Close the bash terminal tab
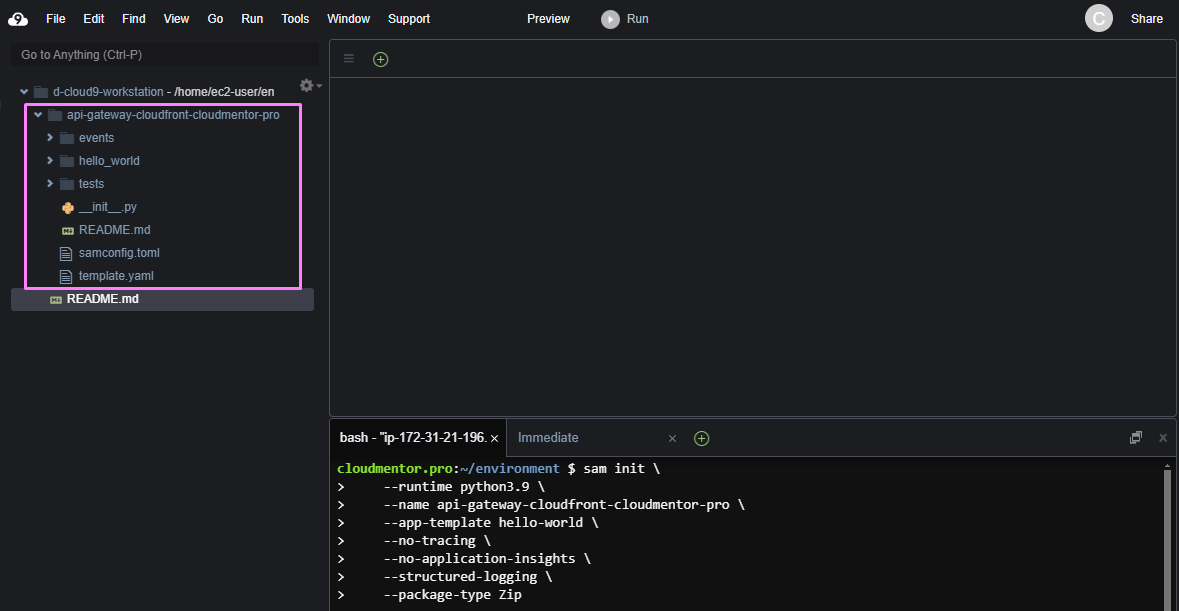 (494, 438)
